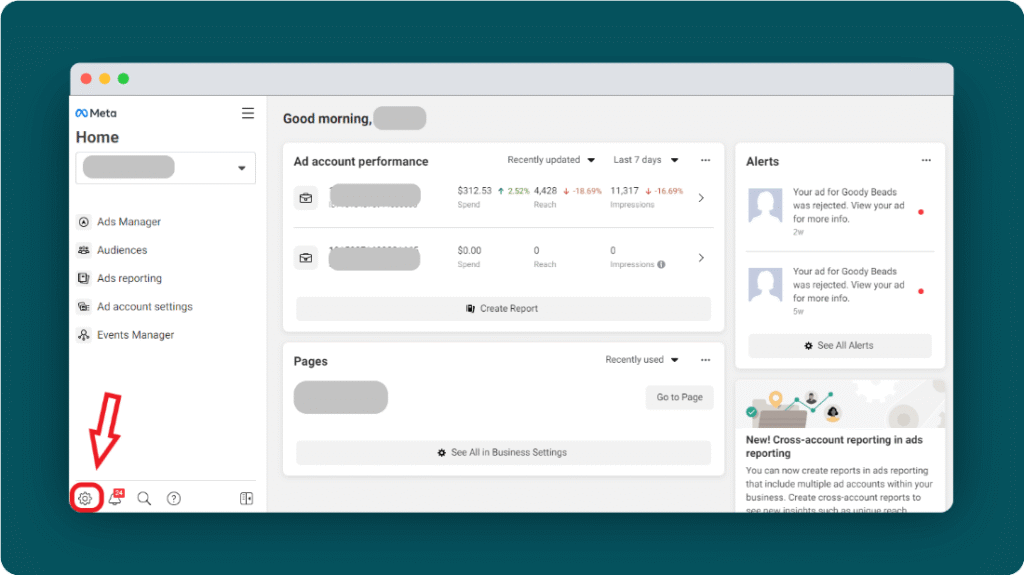Open Ad account performance more options dots
The width and height of the screenshot is (1024, 575).
[705, 160]
